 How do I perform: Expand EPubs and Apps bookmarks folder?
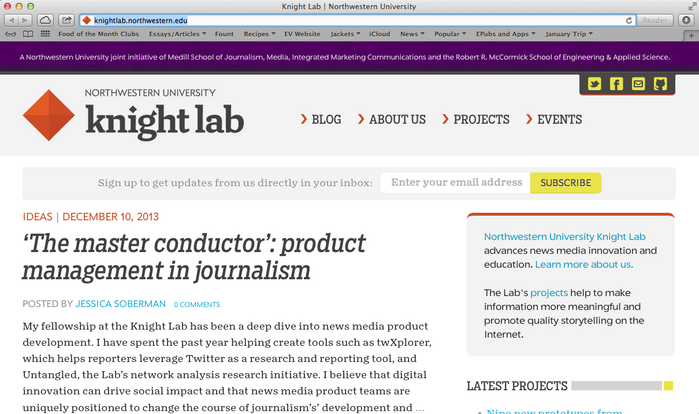tap(506, 34)
